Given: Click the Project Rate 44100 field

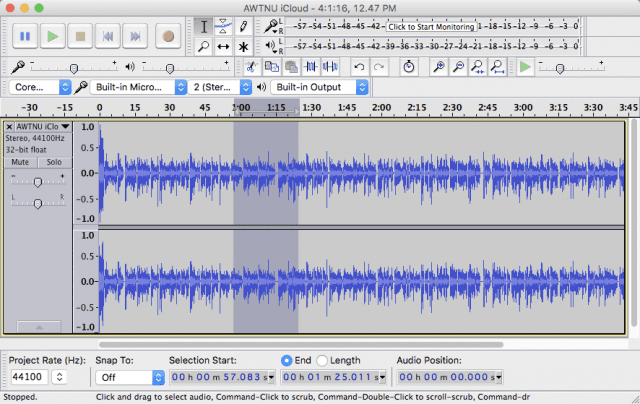Looking at the screenshot, I should (x=27, y=377).
